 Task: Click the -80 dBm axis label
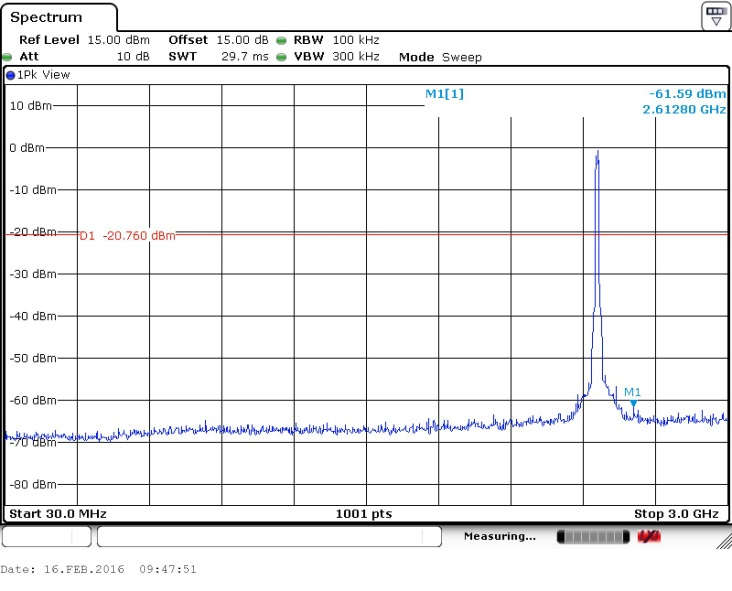(33, 485)
